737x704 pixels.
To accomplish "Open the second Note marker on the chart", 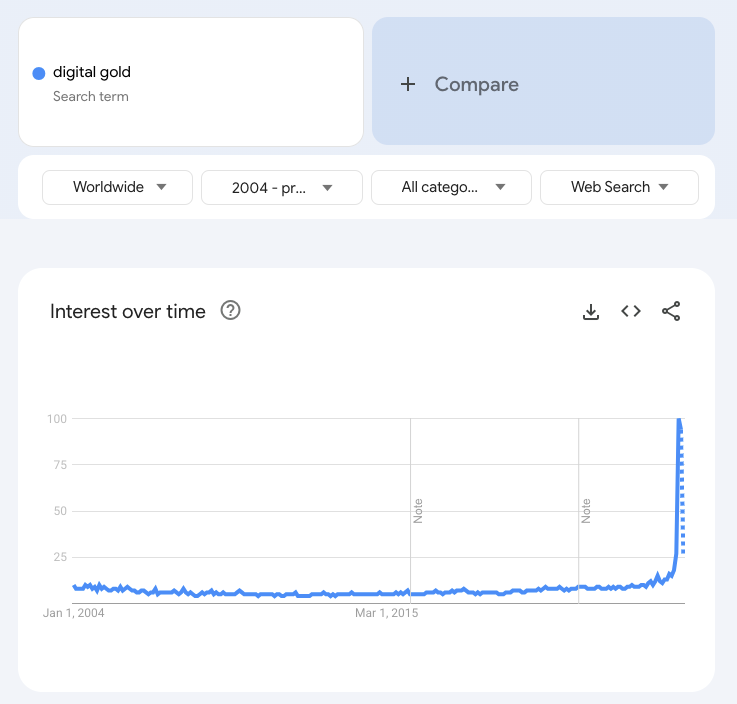I will pyautogui.click(x=586, y=511).
